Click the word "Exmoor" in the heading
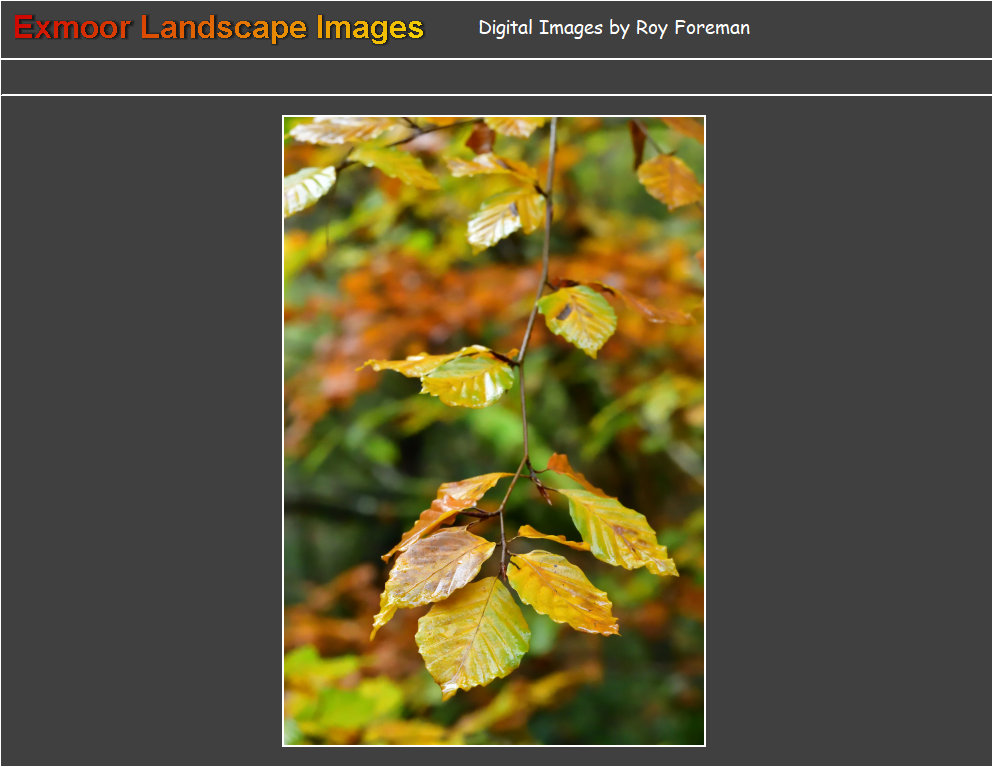Image resolution: width=993 pixels, height=767 pixels. (72, 28)
